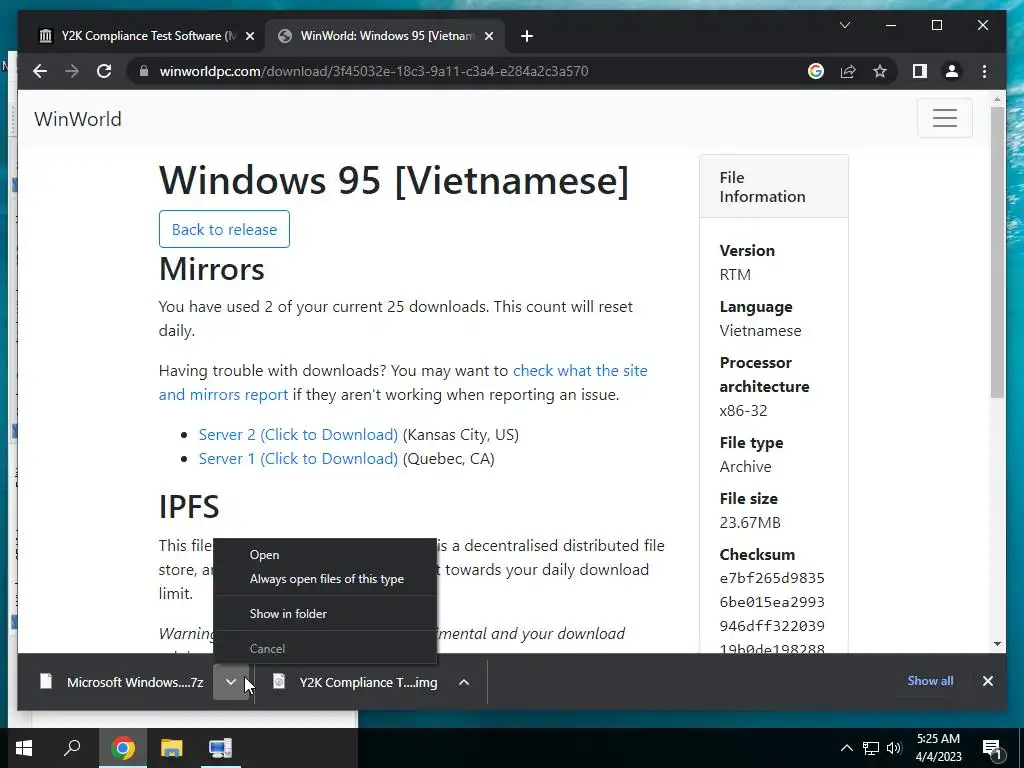
Task: Open File Explorer from taskbar
Action: tap(171, 748)
